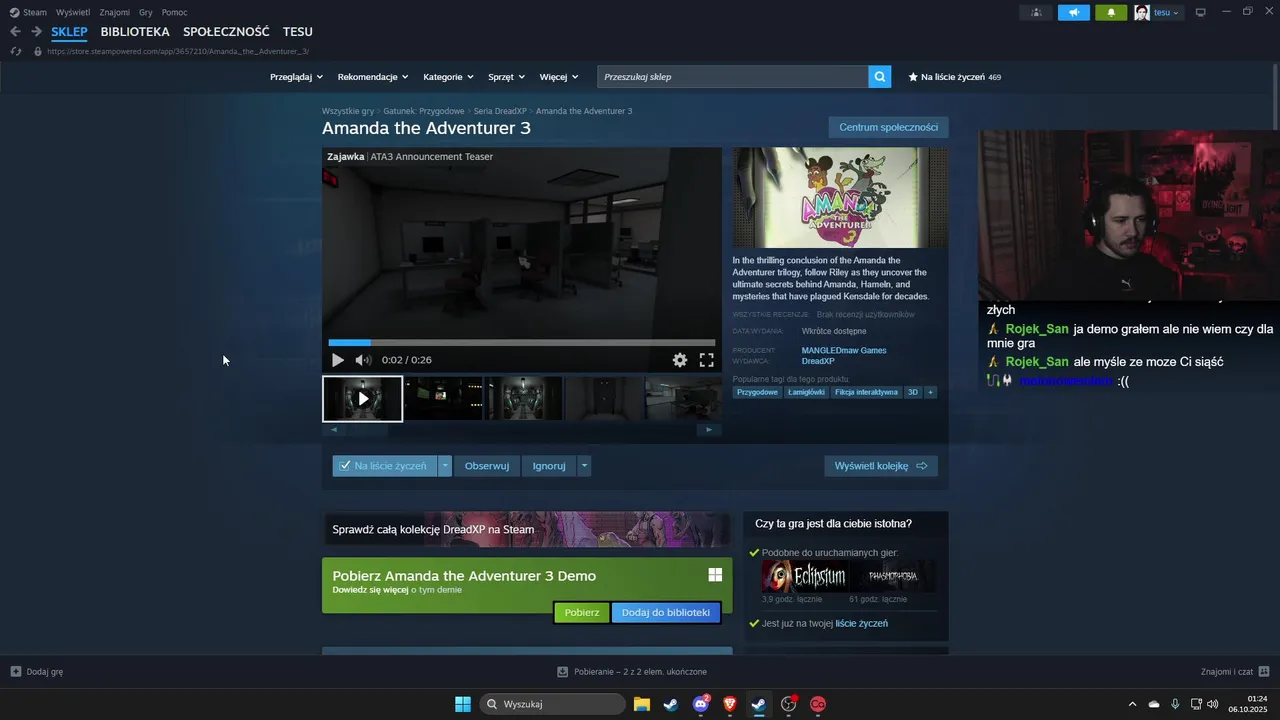
Task: Click Wyświetl kolejkę button
Action: click(x=881, y=466)
